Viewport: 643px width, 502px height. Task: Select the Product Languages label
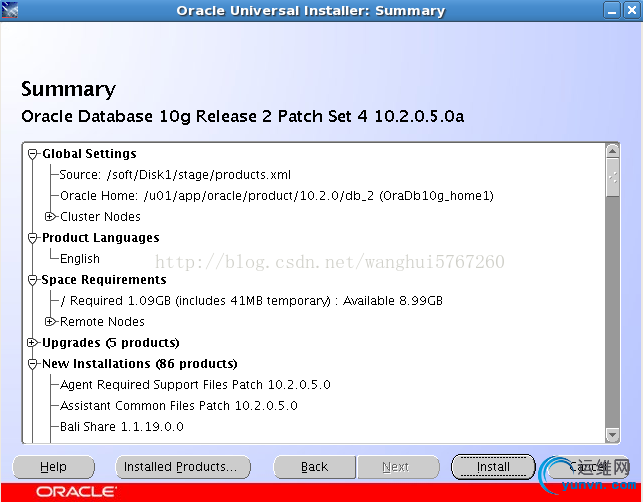coord(100,238)
